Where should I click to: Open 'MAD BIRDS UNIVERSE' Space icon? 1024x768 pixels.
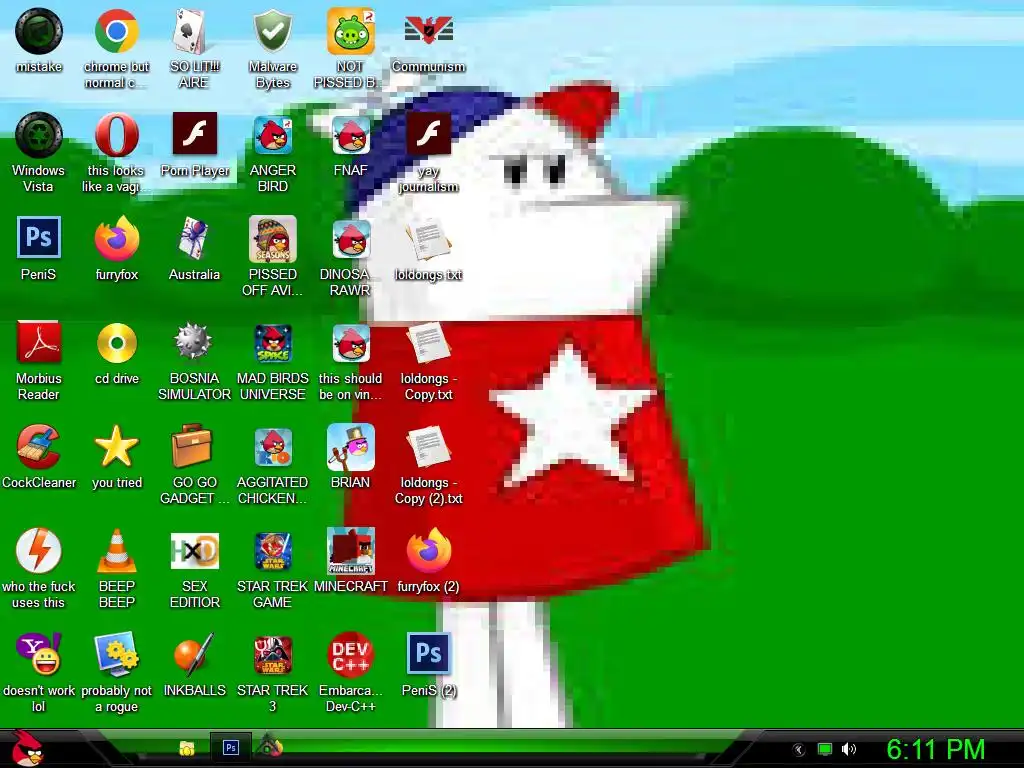(272, 343)
